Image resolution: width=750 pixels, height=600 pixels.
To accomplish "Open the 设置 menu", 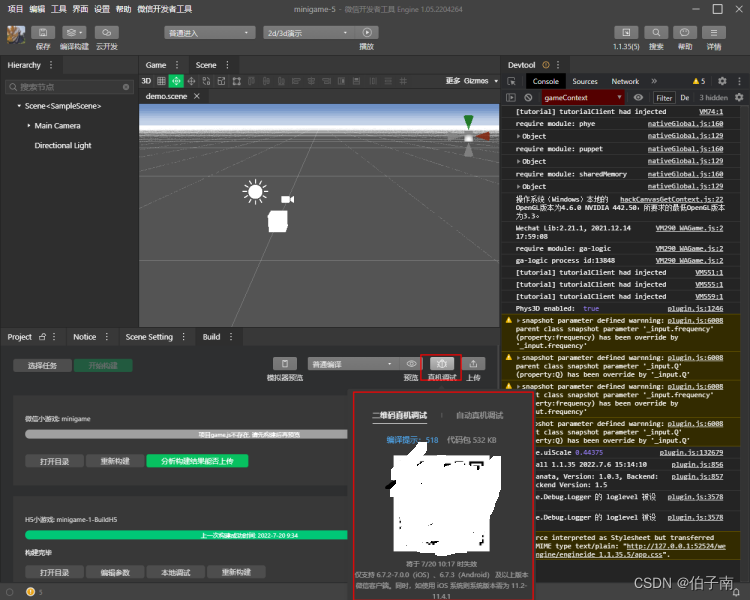I will pyautogui.click(x=102, y=9).
